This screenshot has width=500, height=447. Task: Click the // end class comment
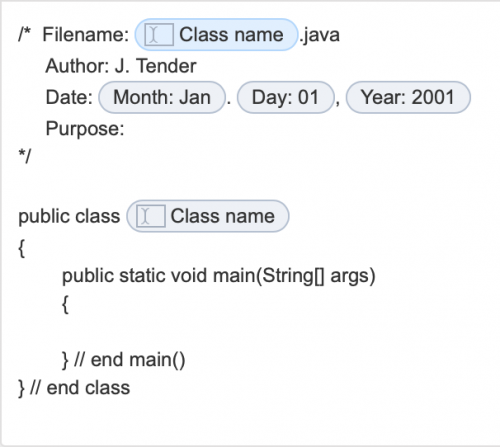[80, 388]
